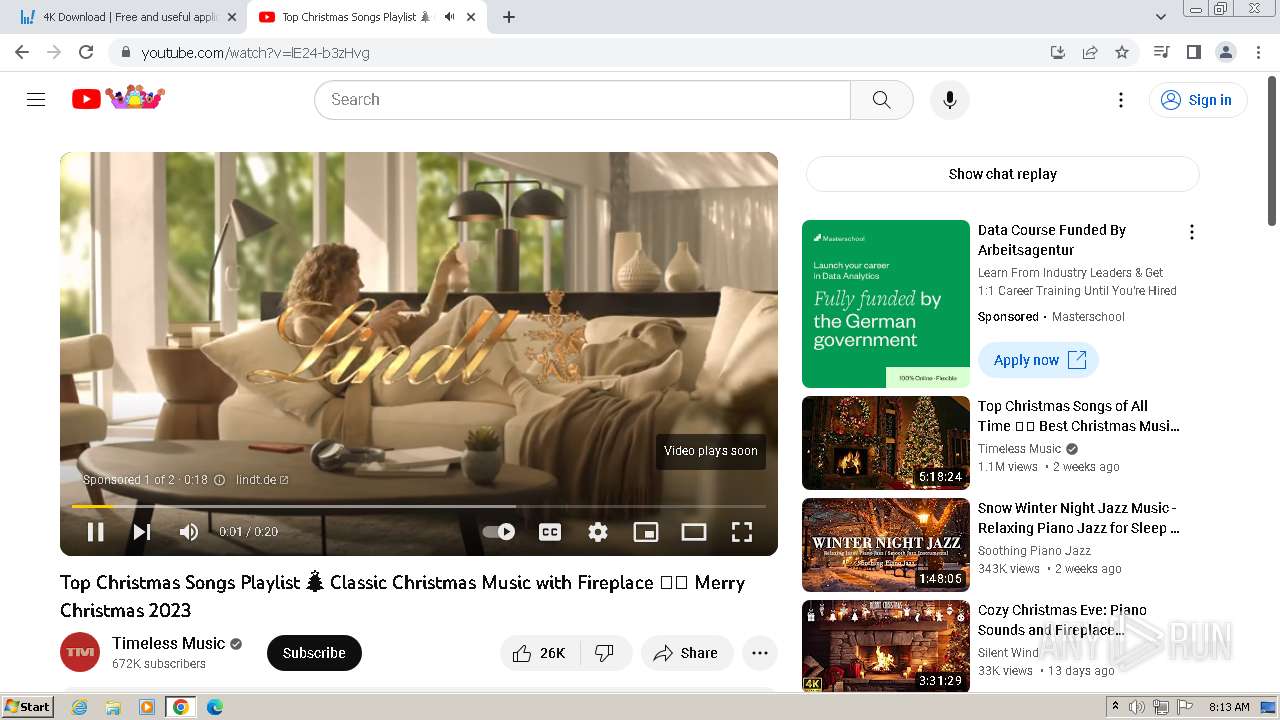Toggle closed captions in player
The image size is (1280, 720).
coord(550,532)
